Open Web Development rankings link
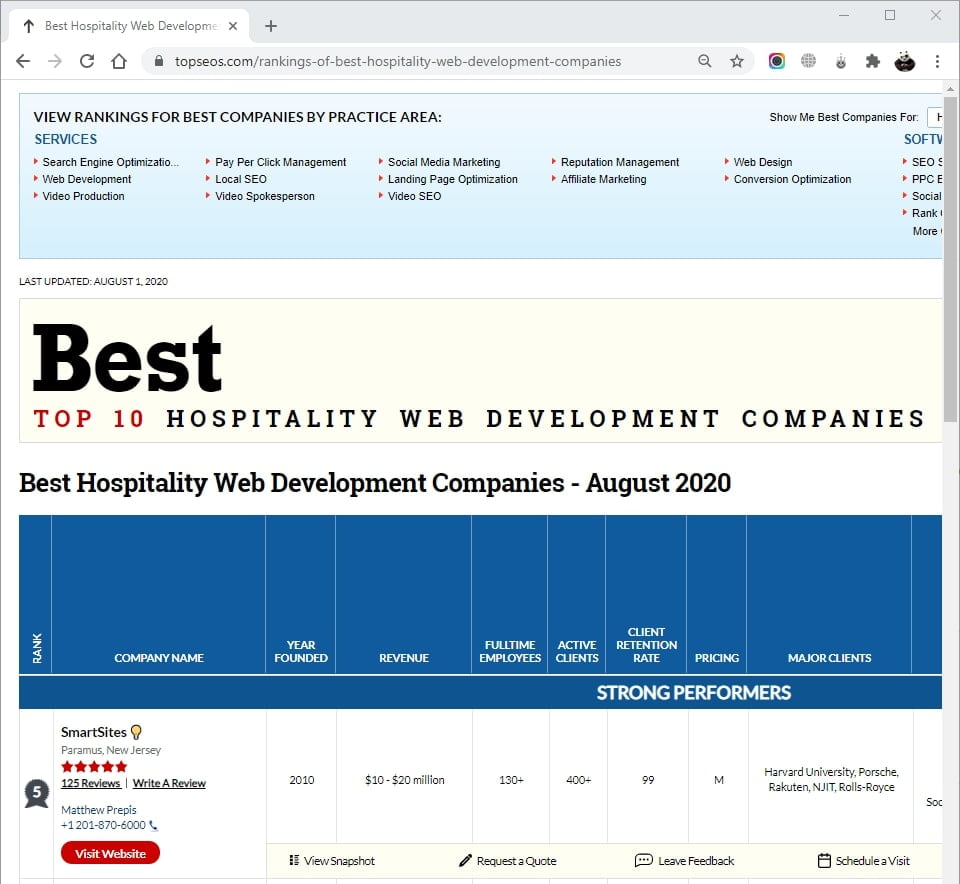The width and height of the screenshot is (960, 884). point(86,179)
